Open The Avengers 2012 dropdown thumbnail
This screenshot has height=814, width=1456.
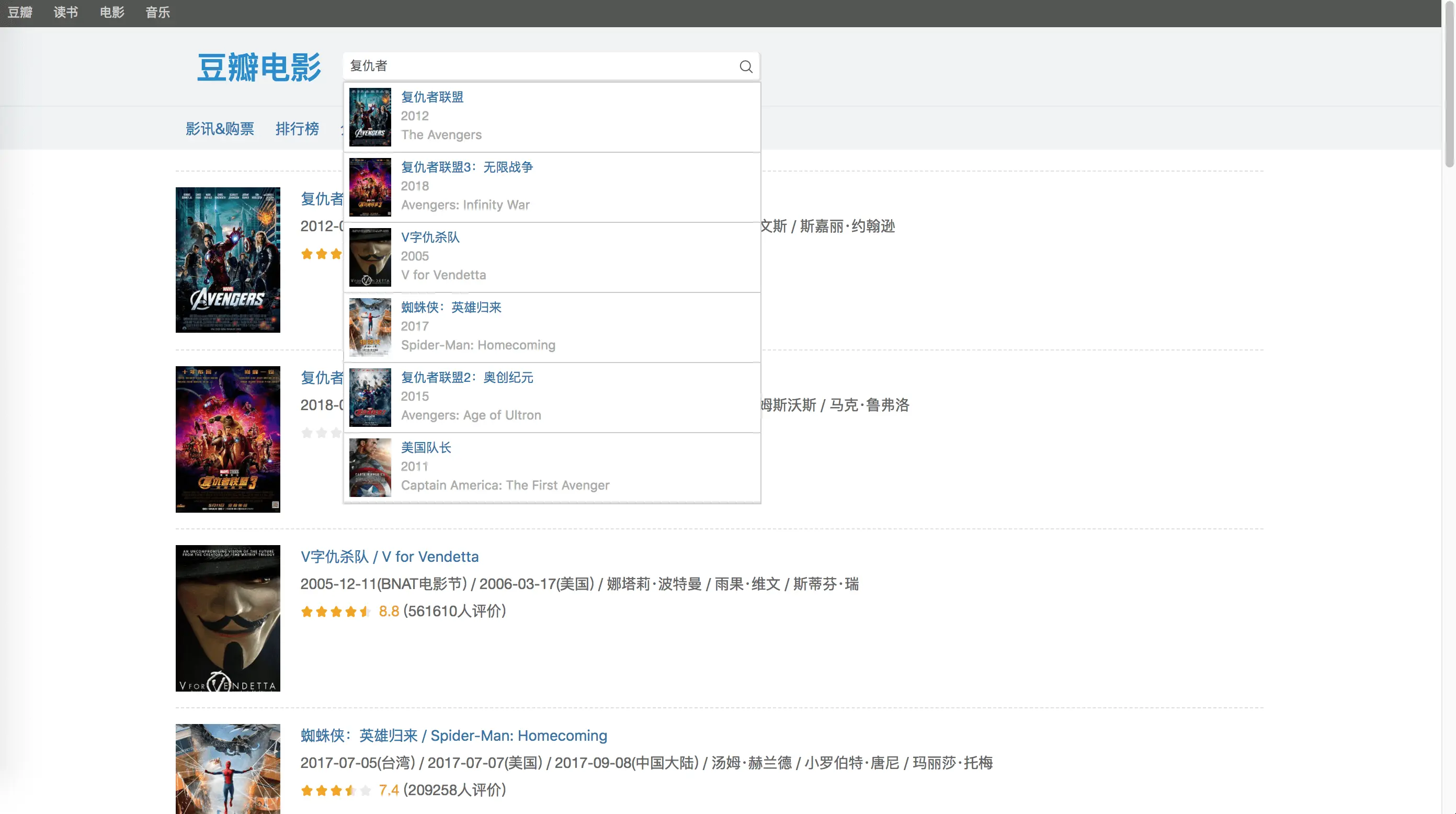[370, 117]
